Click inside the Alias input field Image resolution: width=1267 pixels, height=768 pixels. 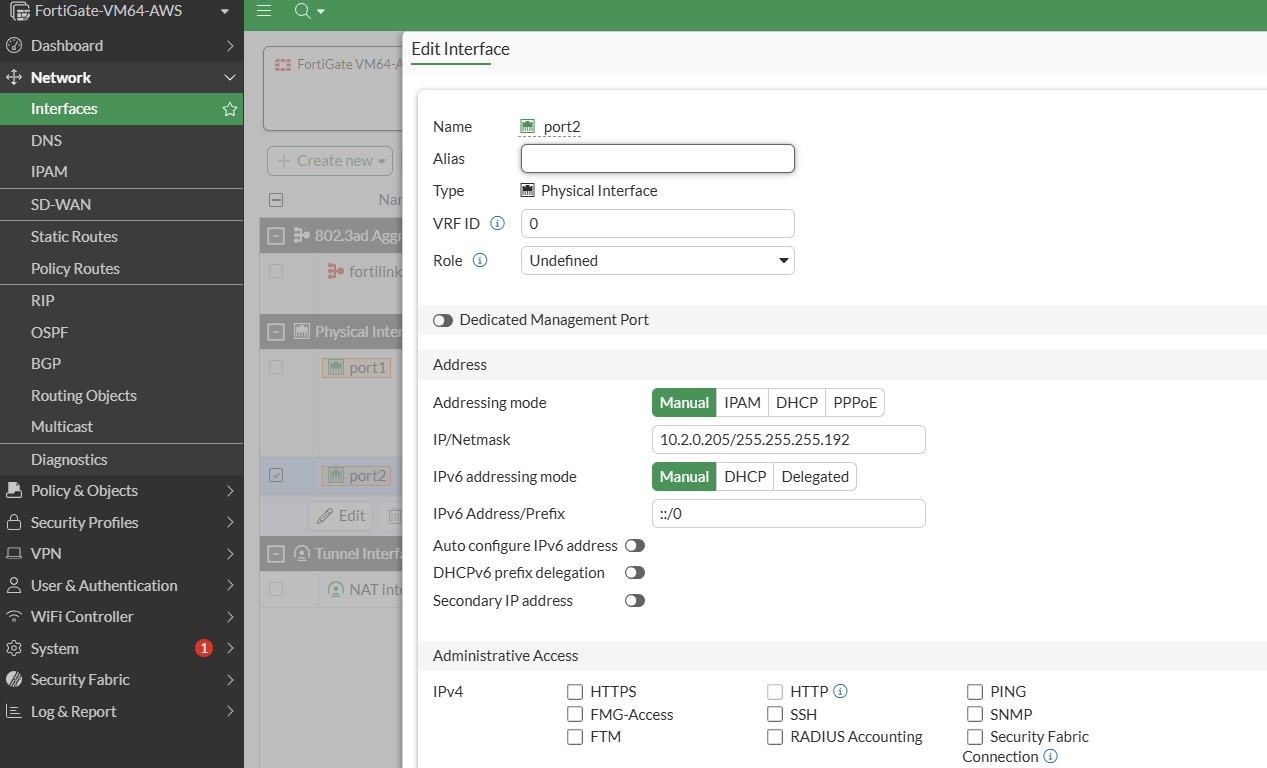tap(657, 158)
